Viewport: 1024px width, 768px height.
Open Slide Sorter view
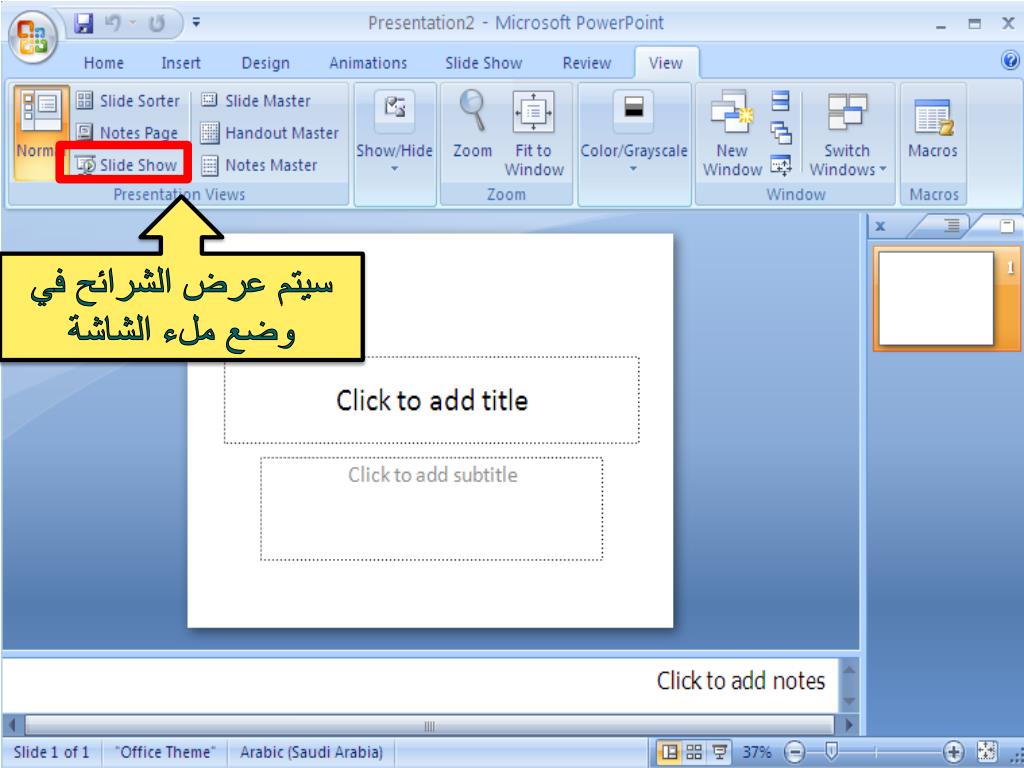127,101
